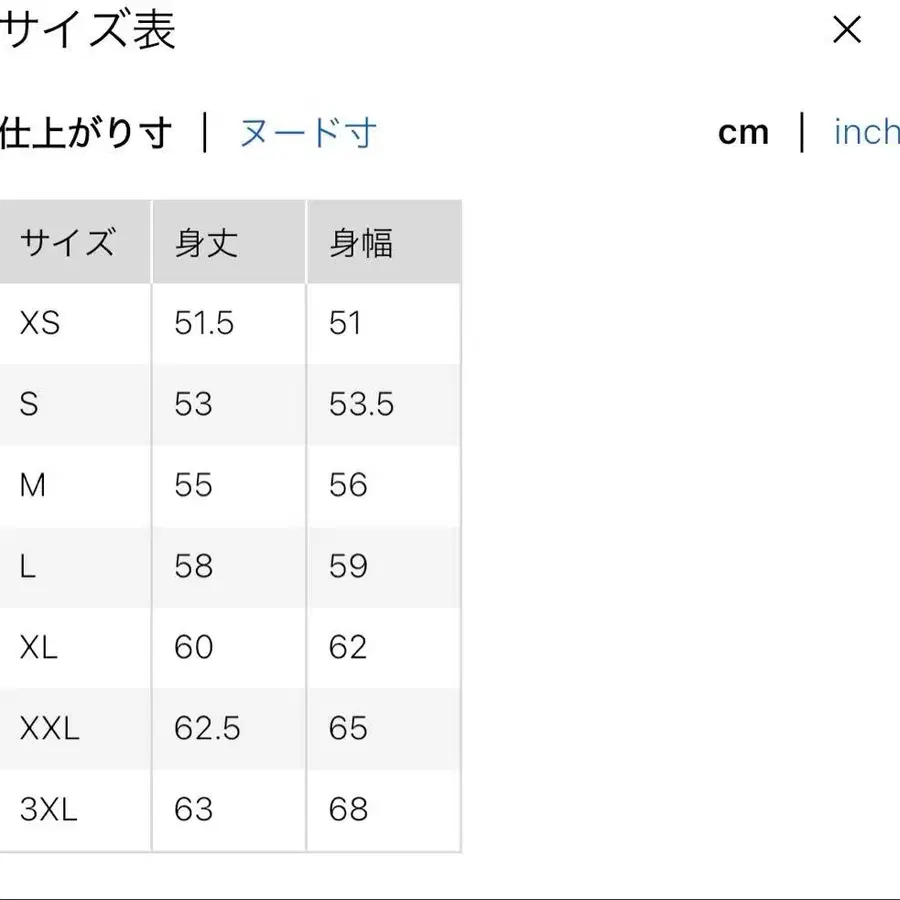Screen dimensions: 900x900
Task: Click the 身幅 column header
Action: (361, 243)
